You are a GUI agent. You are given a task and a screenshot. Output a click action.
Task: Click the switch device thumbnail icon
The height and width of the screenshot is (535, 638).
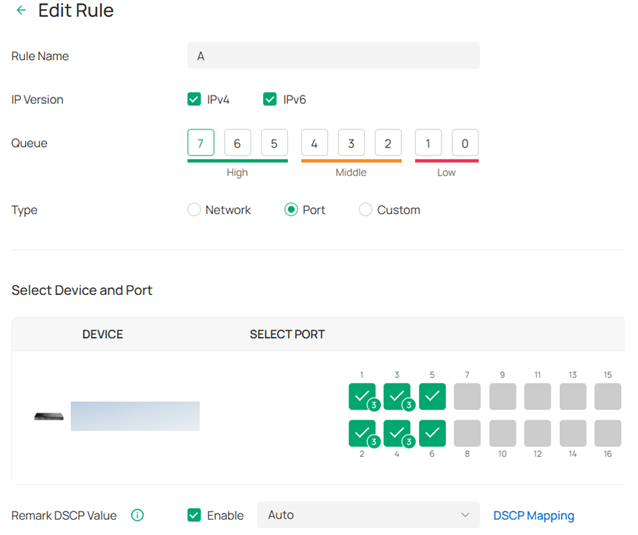48,416
